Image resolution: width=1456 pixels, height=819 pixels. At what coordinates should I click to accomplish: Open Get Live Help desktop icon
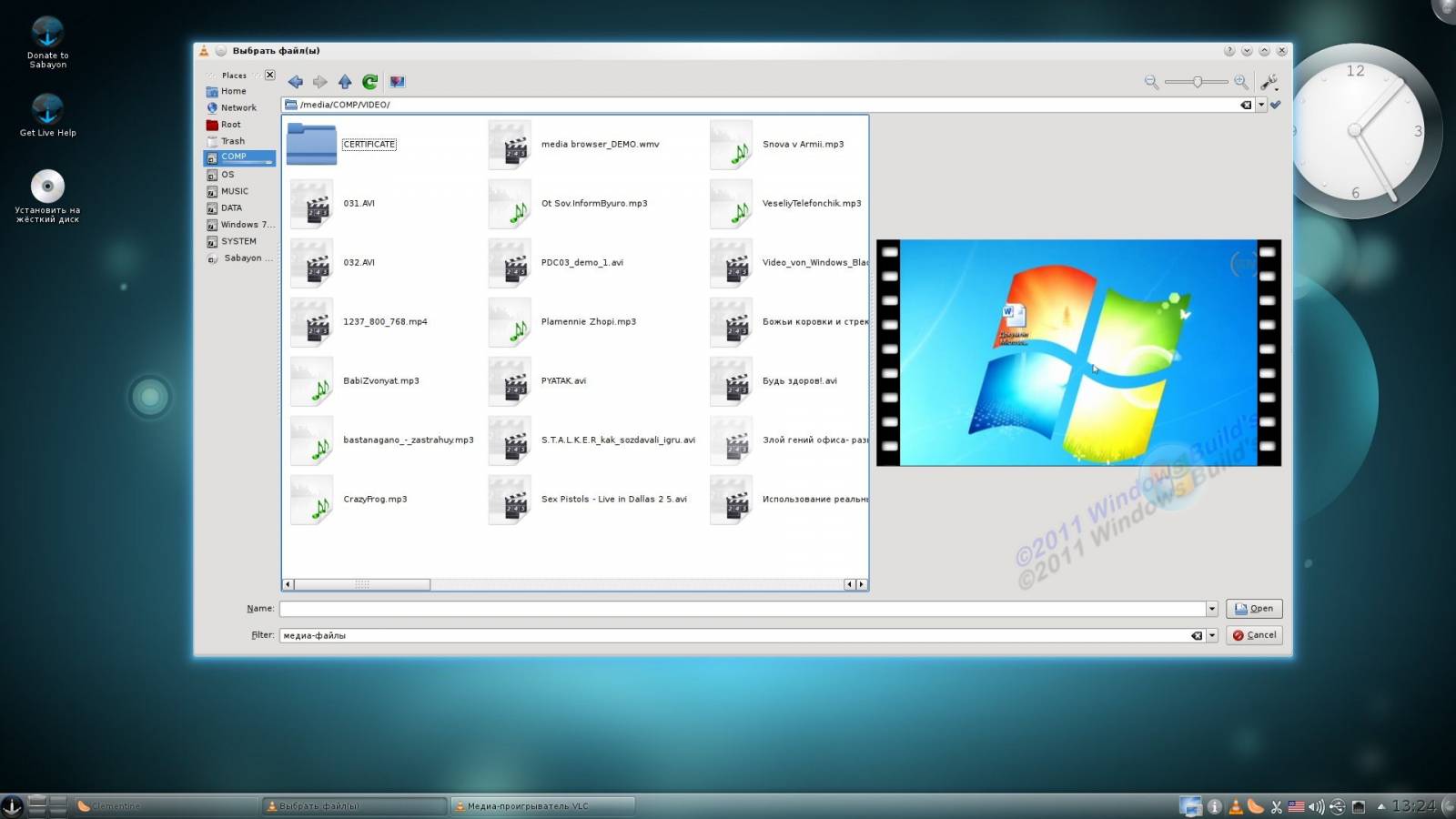point(47,116)
